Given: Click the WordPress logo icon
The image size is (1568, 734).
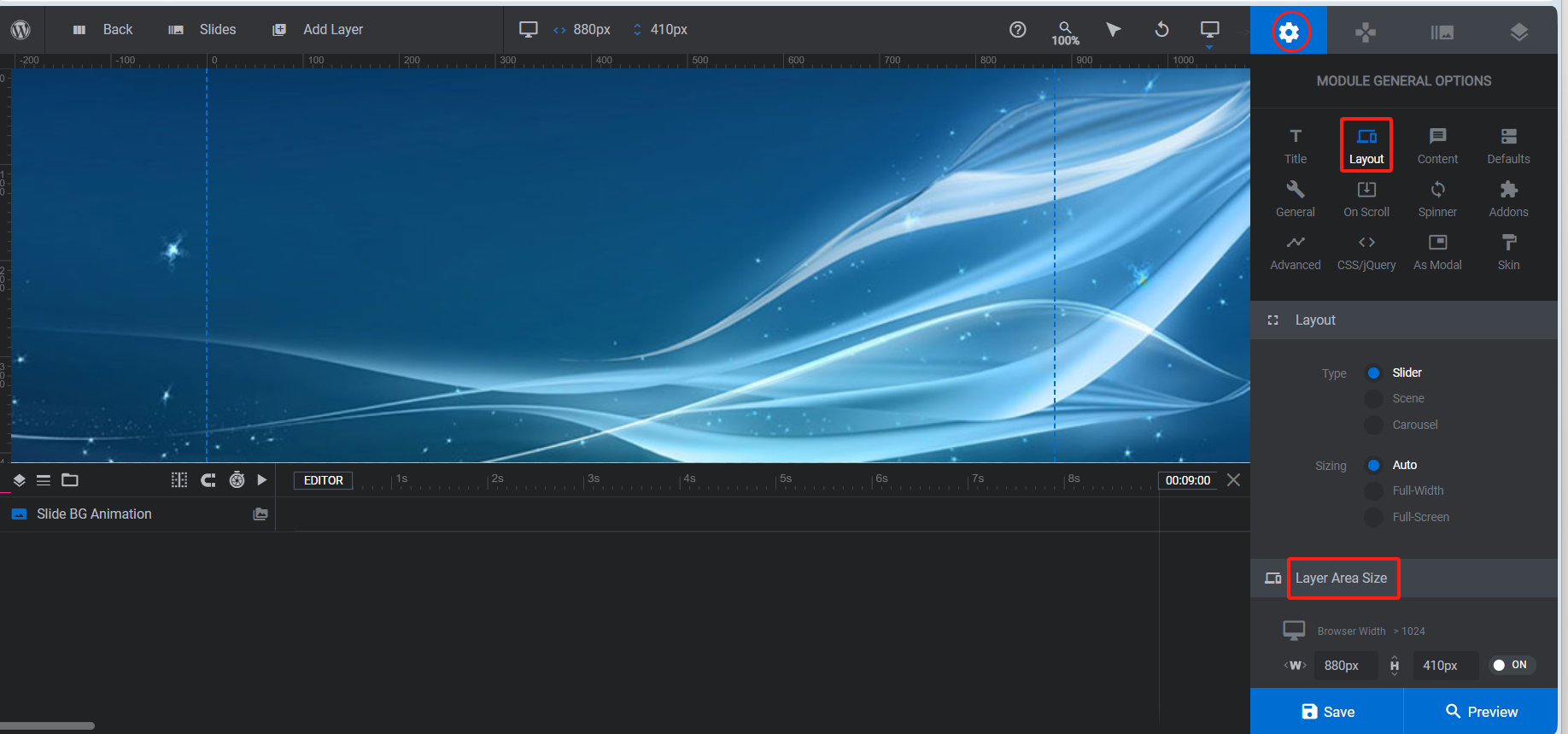Looking at the screenshot, I should point(20,30).
